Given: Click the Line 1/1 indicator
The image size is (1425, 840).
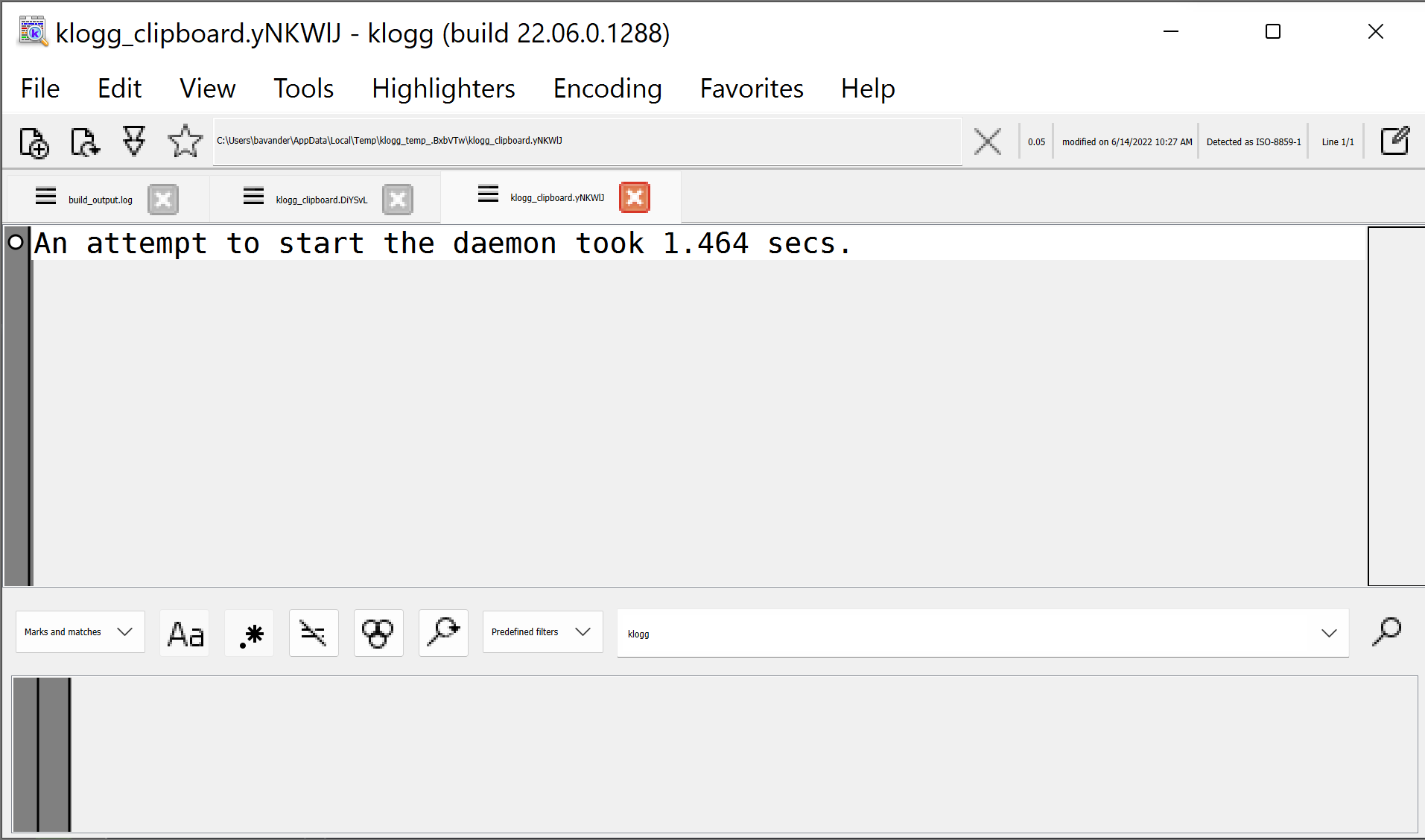Looking at the screenshot, I should (x=1338, y=141).
